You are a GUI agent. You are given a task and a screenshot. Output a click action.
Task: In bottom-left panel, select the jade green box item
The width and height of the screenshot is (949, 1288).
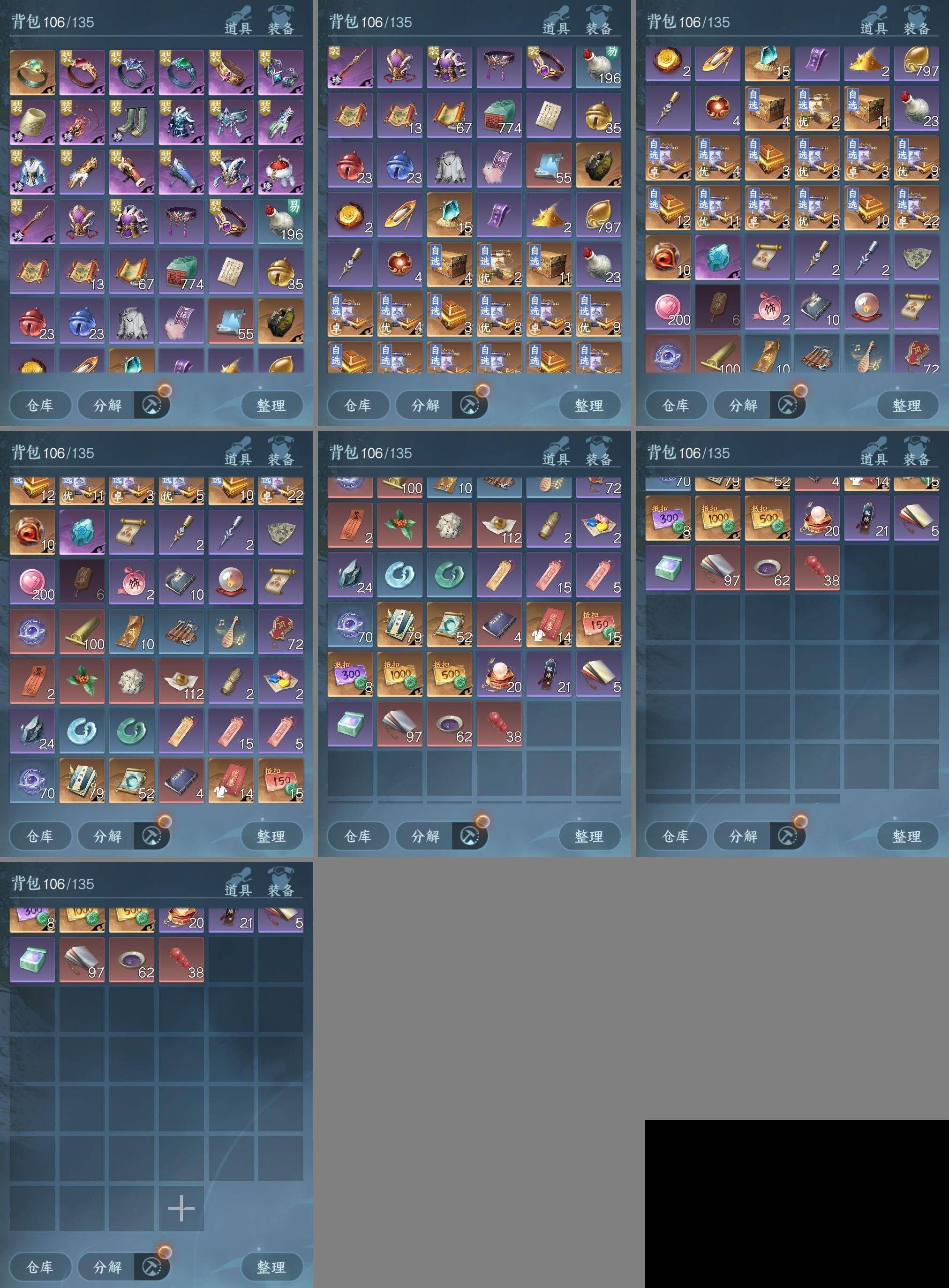tap(32, 959)
